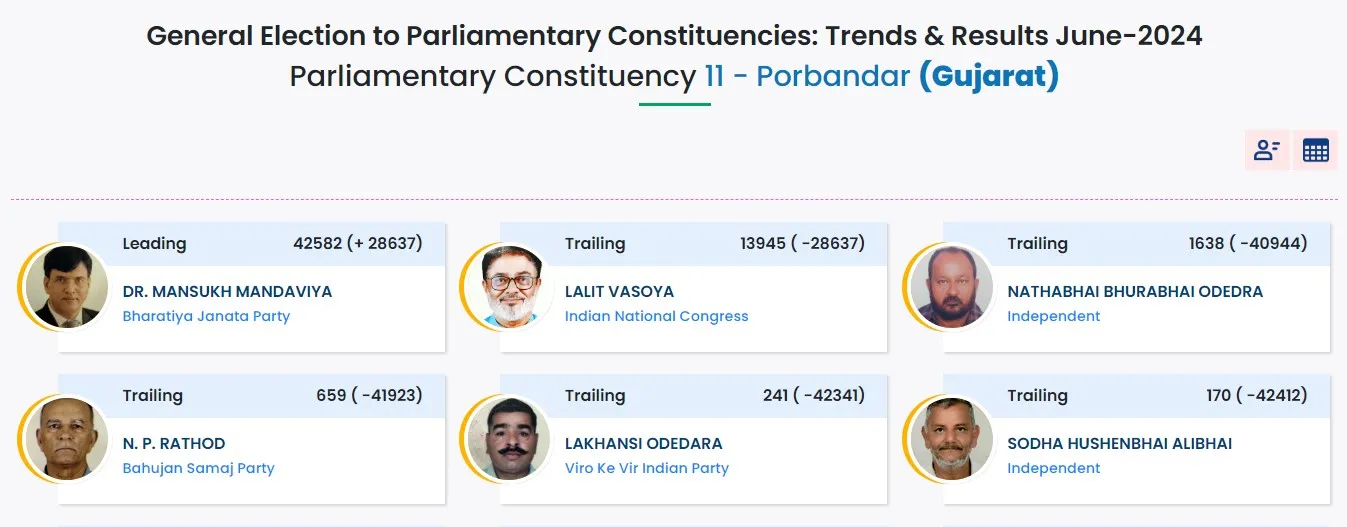This screenshot has width=1347, height=527.
Task: Click SODHA HUSHENBHAI ALIBHAI name
Action: coord(1119,444)
